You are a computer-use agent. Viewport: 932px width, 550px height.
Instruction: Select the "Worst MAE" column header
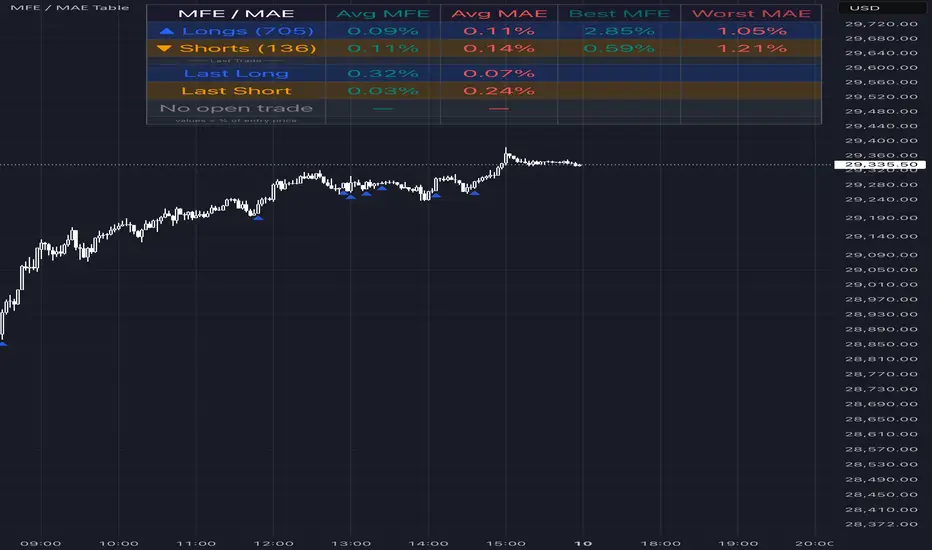[x=751, y=13]
